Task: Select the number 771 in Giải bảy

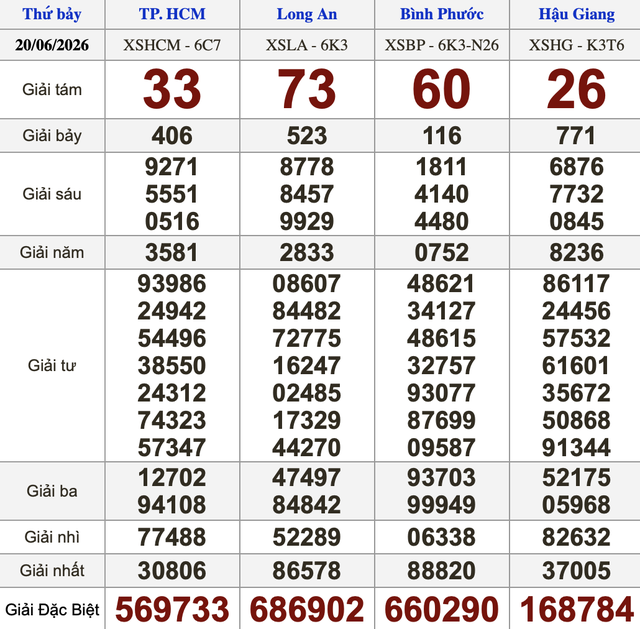Action: [x=576, y=136]
